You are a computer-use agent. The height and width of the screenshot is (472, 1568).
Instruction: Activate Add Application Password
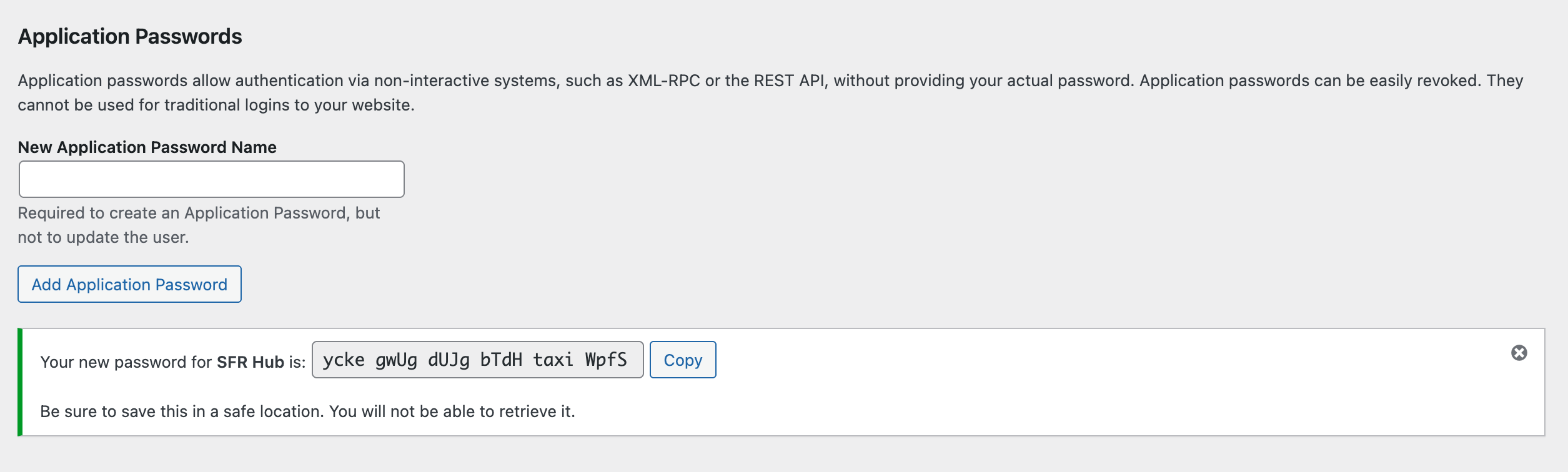pyautogui.click(x=129, y=284)
